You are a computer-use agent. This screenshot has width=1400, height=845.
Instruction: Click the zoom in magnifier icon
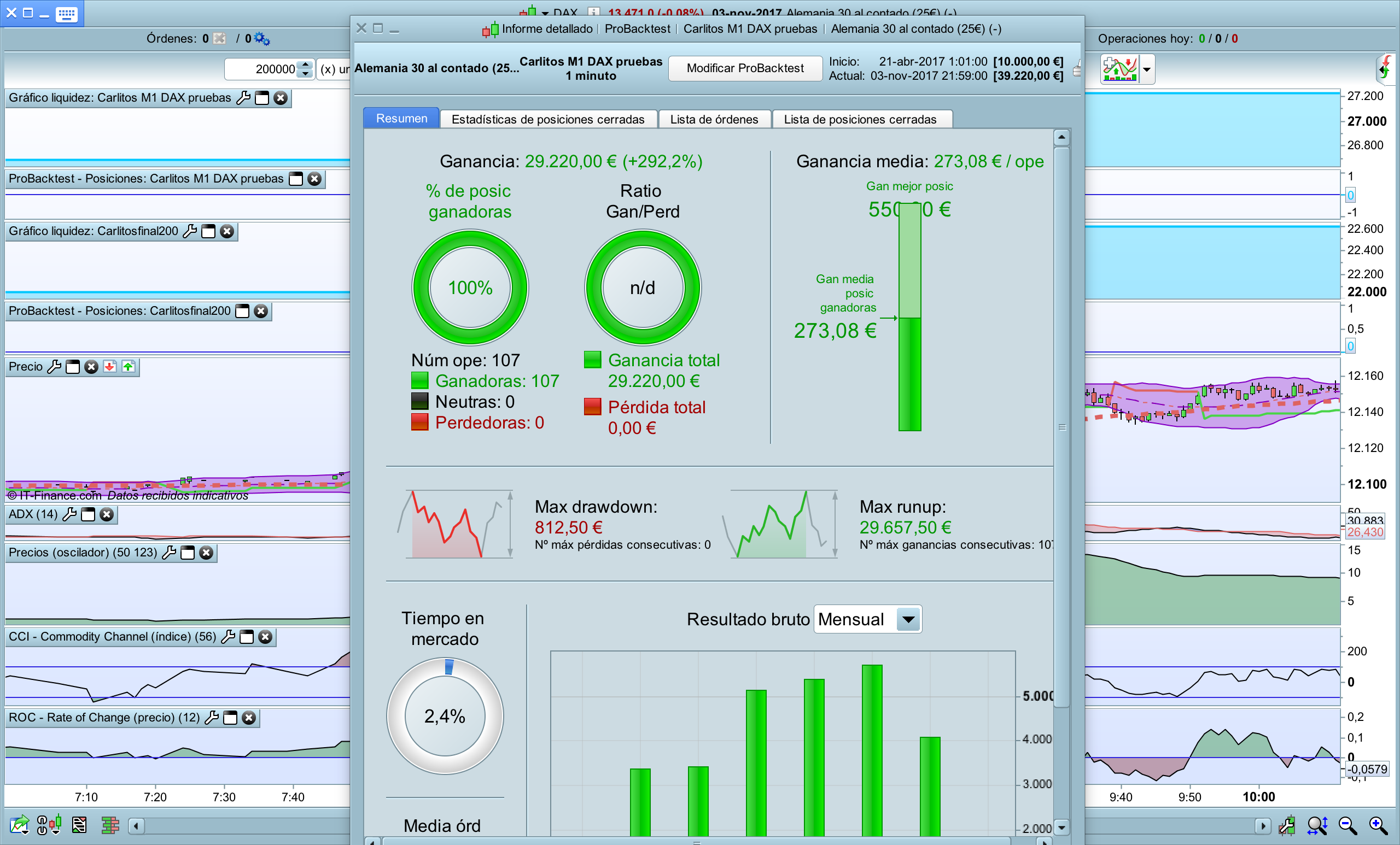tap(1378, 826)
